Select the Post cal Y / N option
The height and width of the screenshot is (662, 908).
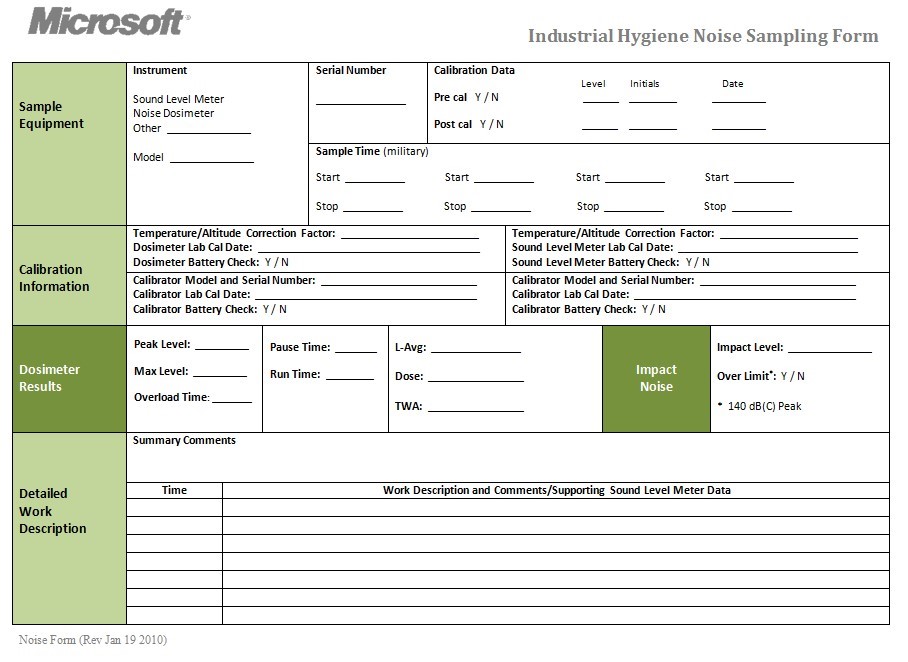[491, 124]
